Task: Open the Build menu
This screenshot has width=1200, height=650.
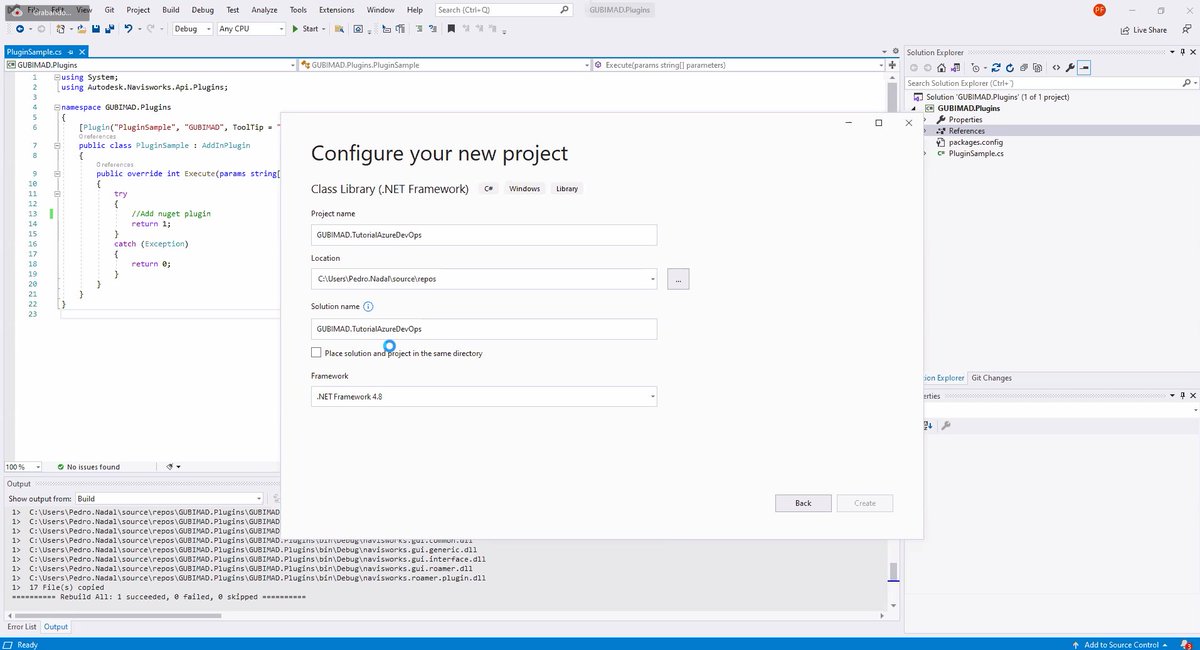Action: [170, 9]
